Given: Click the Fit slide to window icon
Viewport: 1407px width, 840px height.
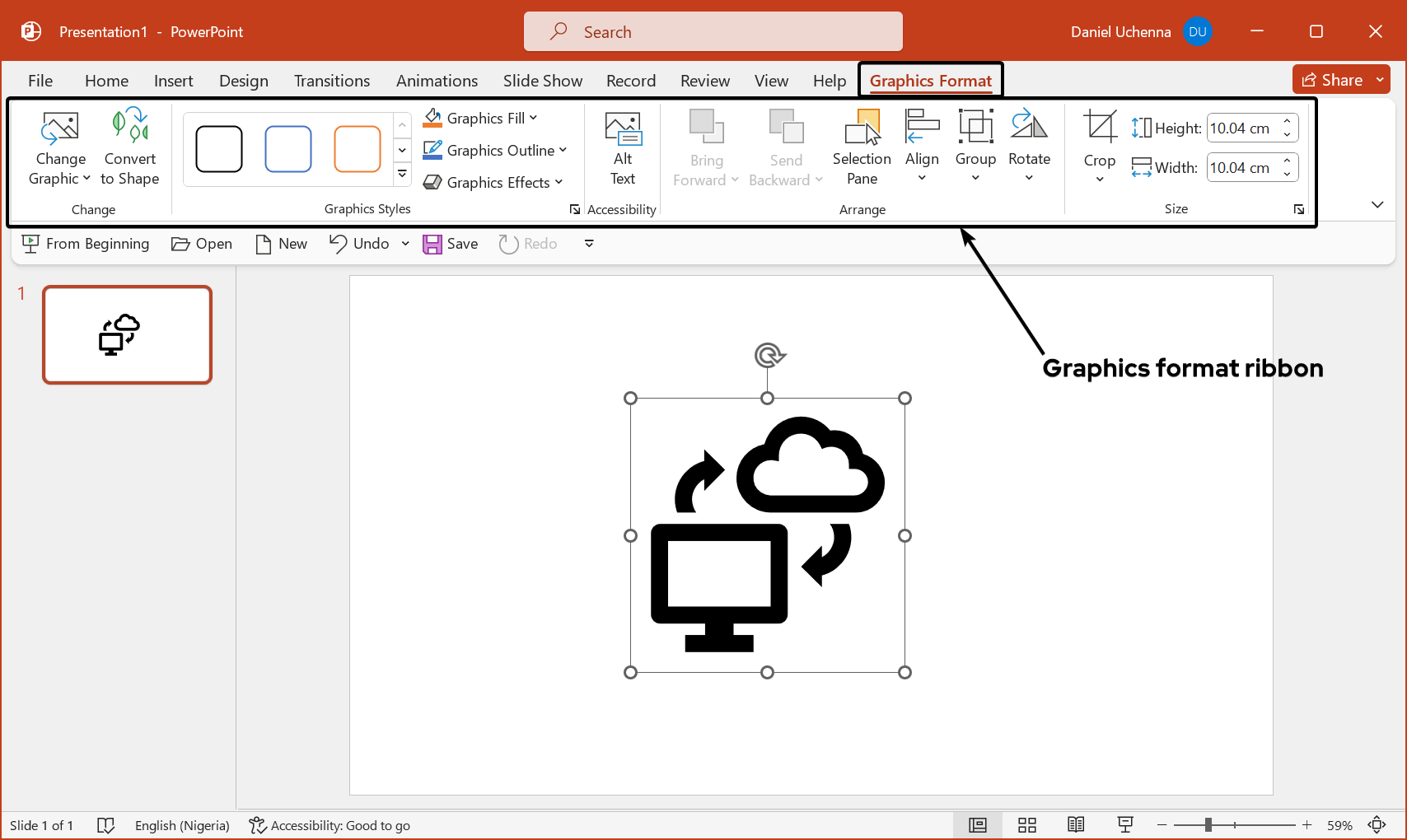Looking at the screenshot, I should point(1377,824).
